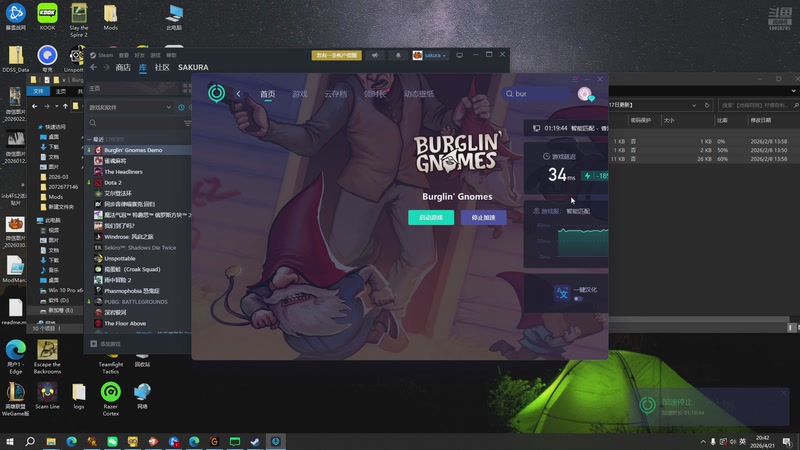Open SAKURA profile tab in Steam
Viewport: 800px width, 450px height.
pos(193,67)
